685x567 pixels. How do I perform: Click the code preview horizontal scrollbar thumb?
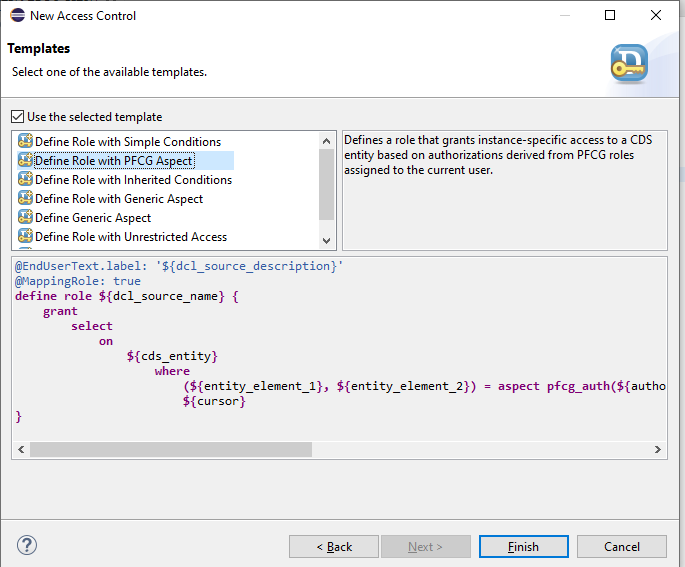[171, 449]
